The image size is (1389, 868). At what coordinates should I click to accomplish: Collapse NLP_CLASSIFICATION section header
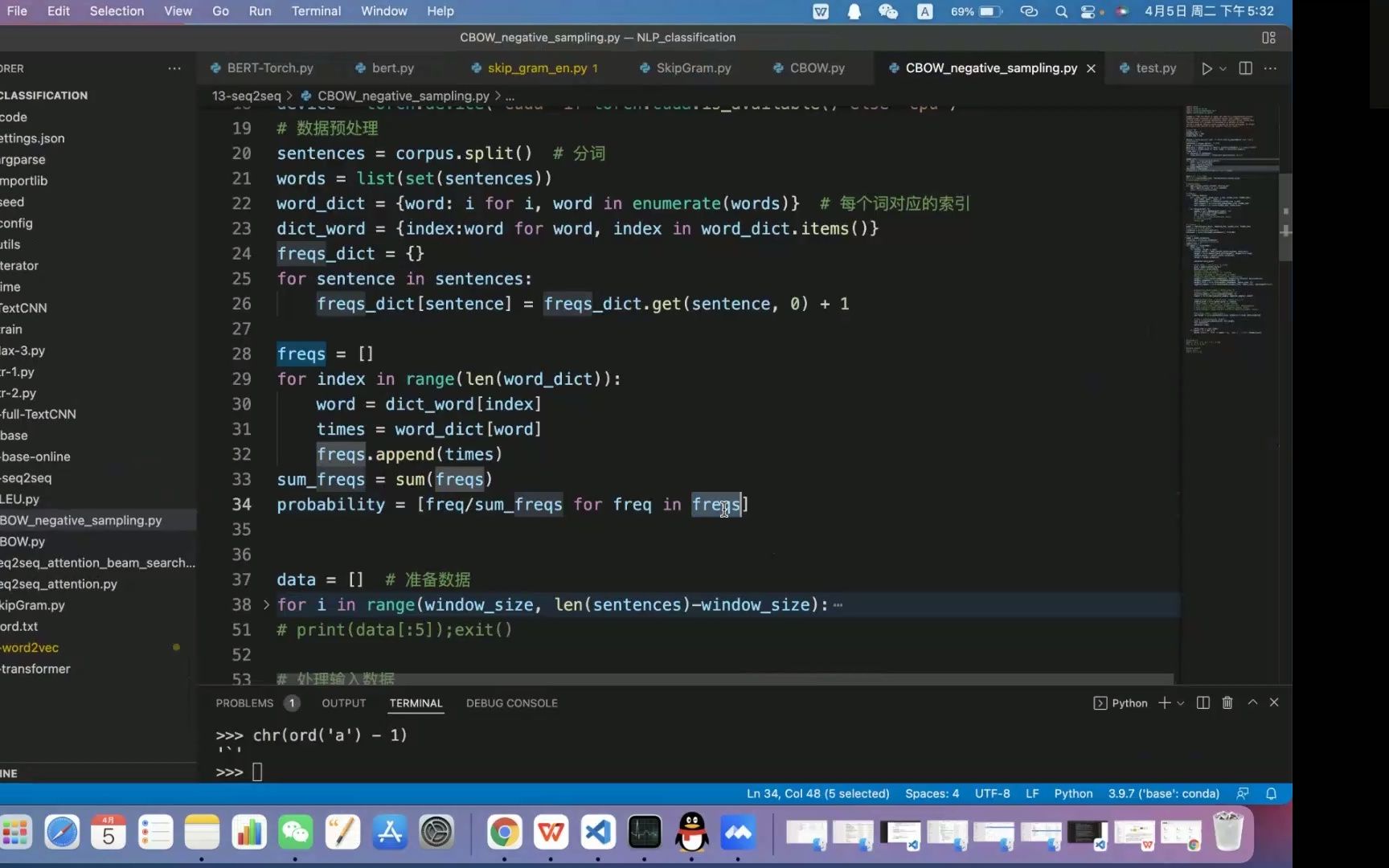pos(98,95)
